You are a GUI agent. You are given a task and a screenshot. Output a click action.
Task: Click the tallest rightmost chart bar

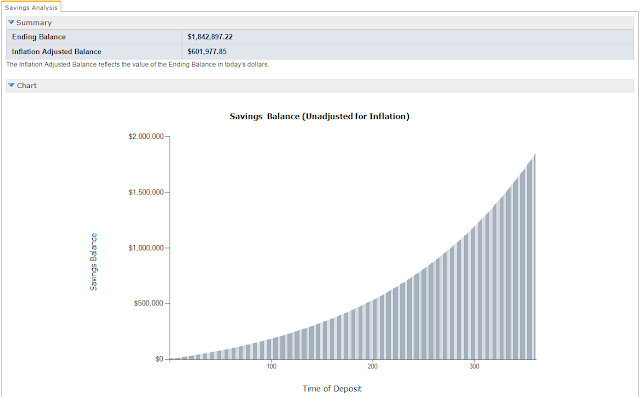534,257
